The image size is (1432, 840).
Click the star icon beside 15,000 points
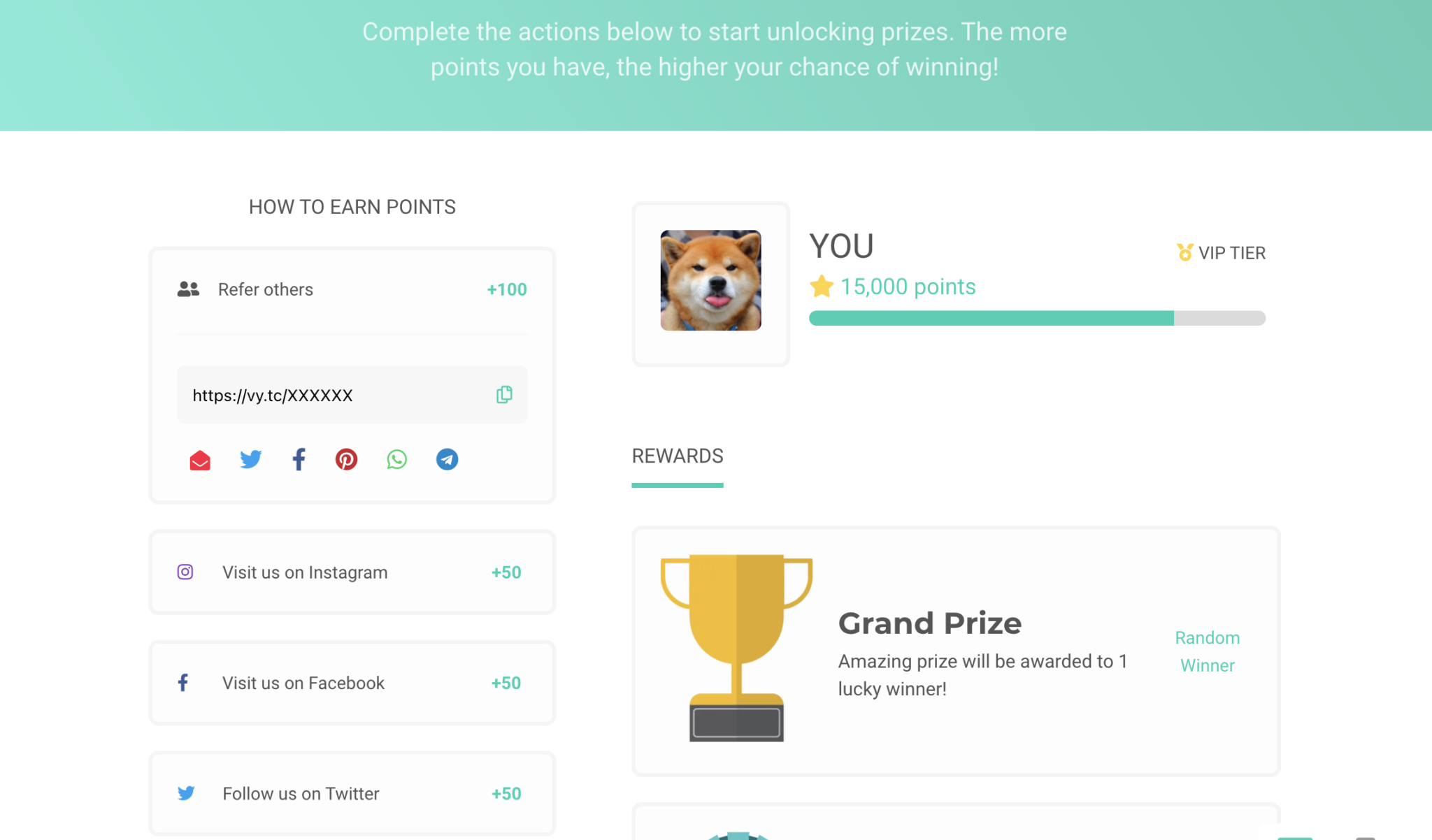pos(821,286)
